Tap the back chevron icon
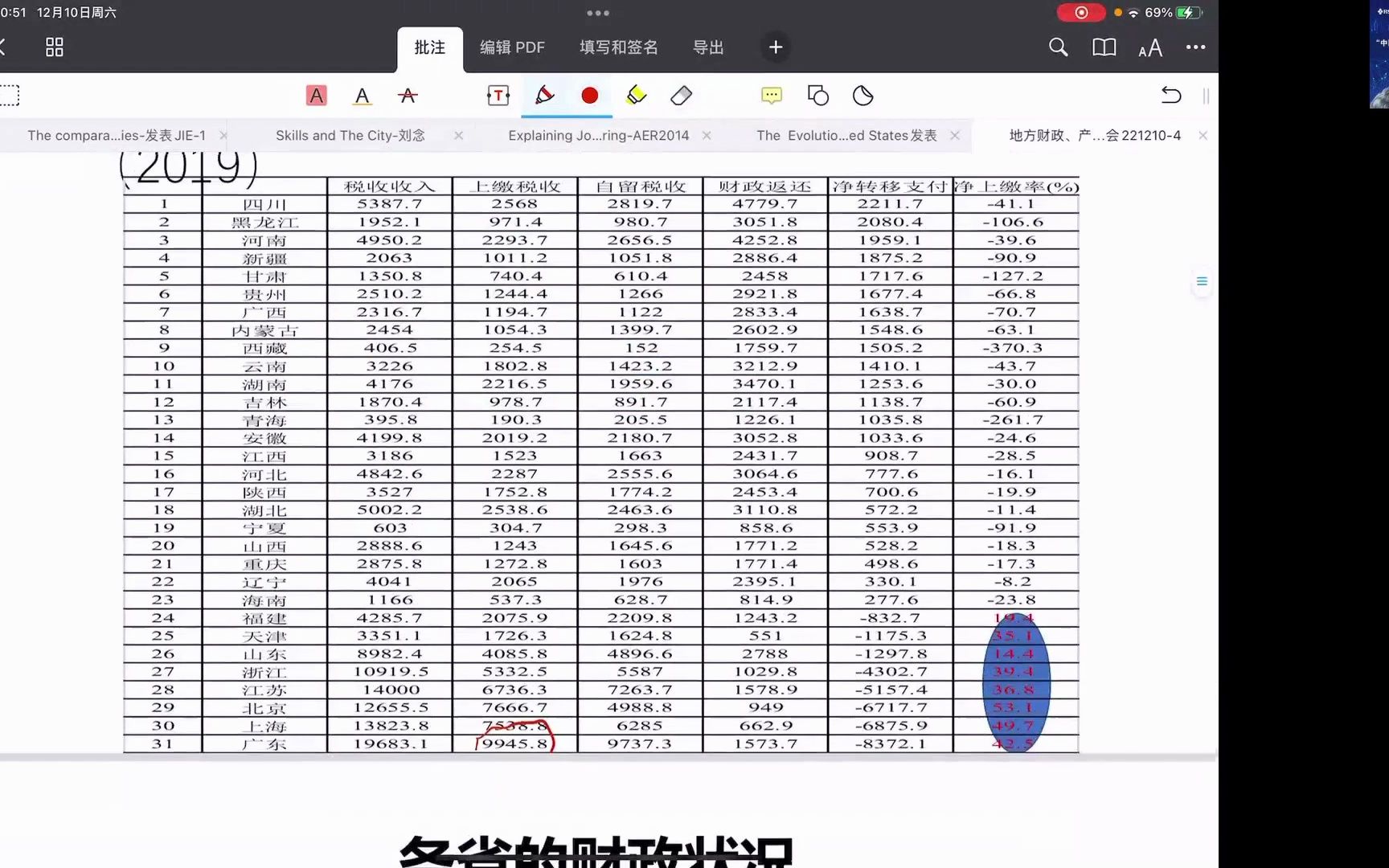The image size is (1389, 868). click(x=2, y=47)
